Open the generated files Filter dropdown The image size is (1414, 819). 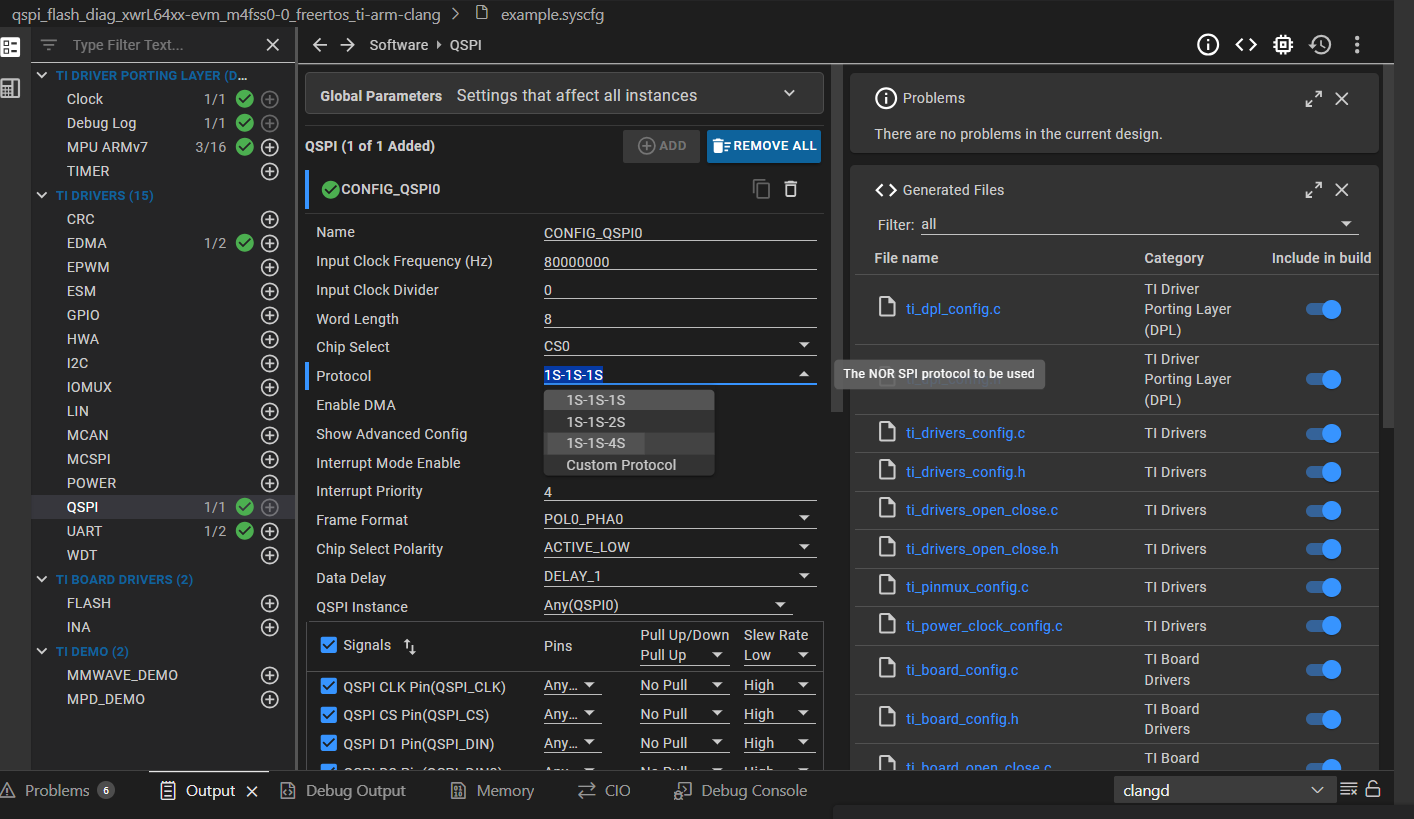[x=1346, y=224]
